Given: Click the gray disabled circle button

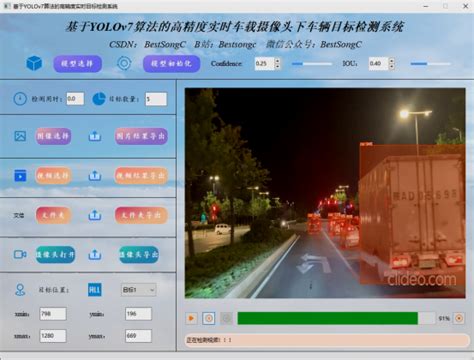Looking at the screenshot, I should pos(226,318).
